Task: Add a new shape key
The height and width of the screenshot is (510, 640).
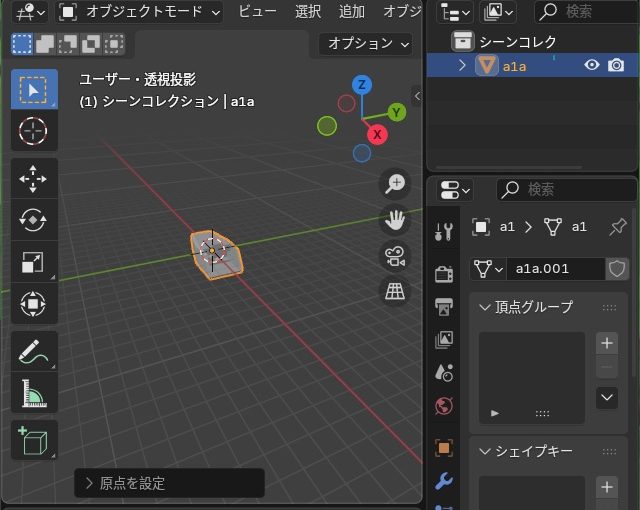Action: pyautogui.click(x=607, y=487)
